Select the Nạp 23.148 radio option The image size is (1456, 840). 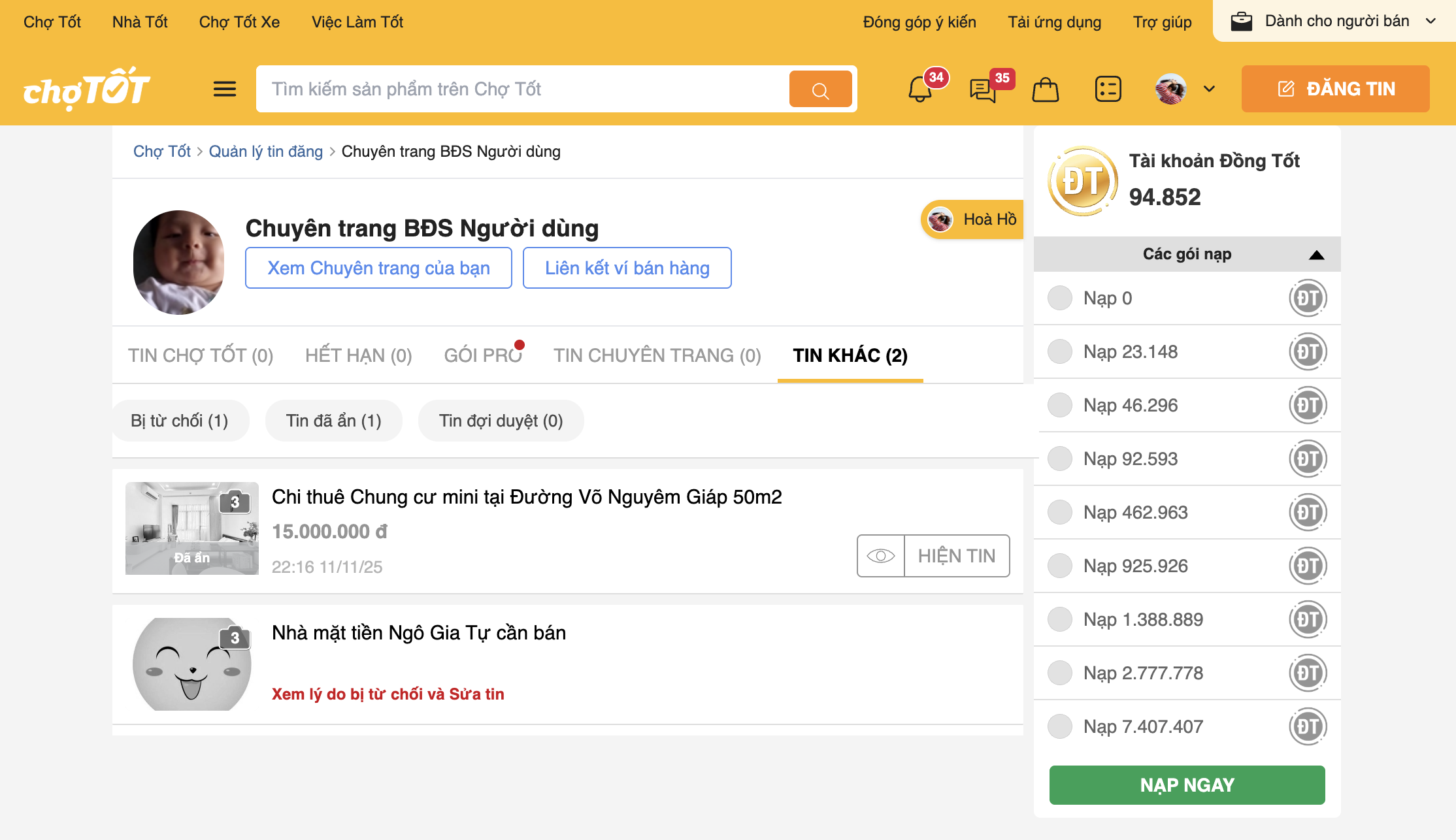pos(1059,351)
